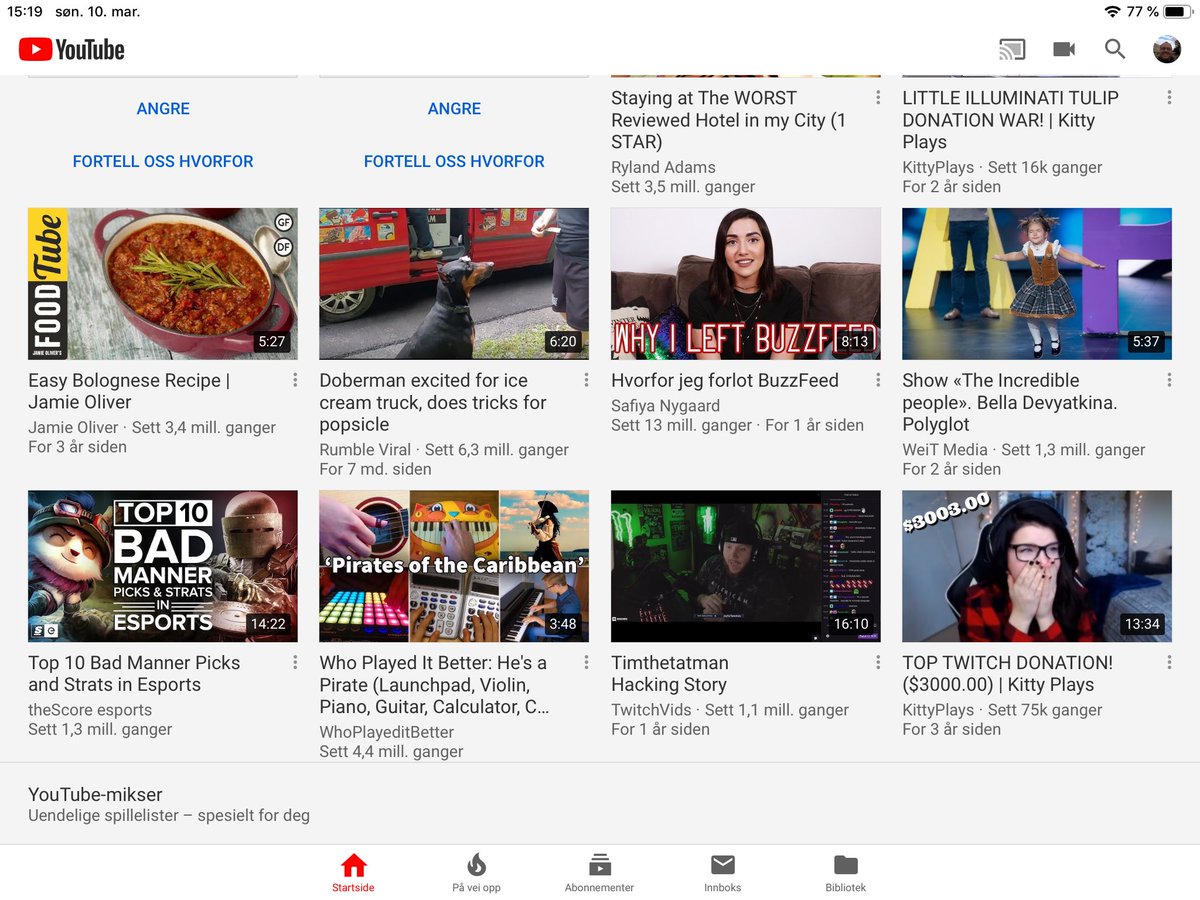Play the Why I Left BuzzFeed thumbnail
The height and width of the screenshot is (900, 1200).
pos(746,284)
